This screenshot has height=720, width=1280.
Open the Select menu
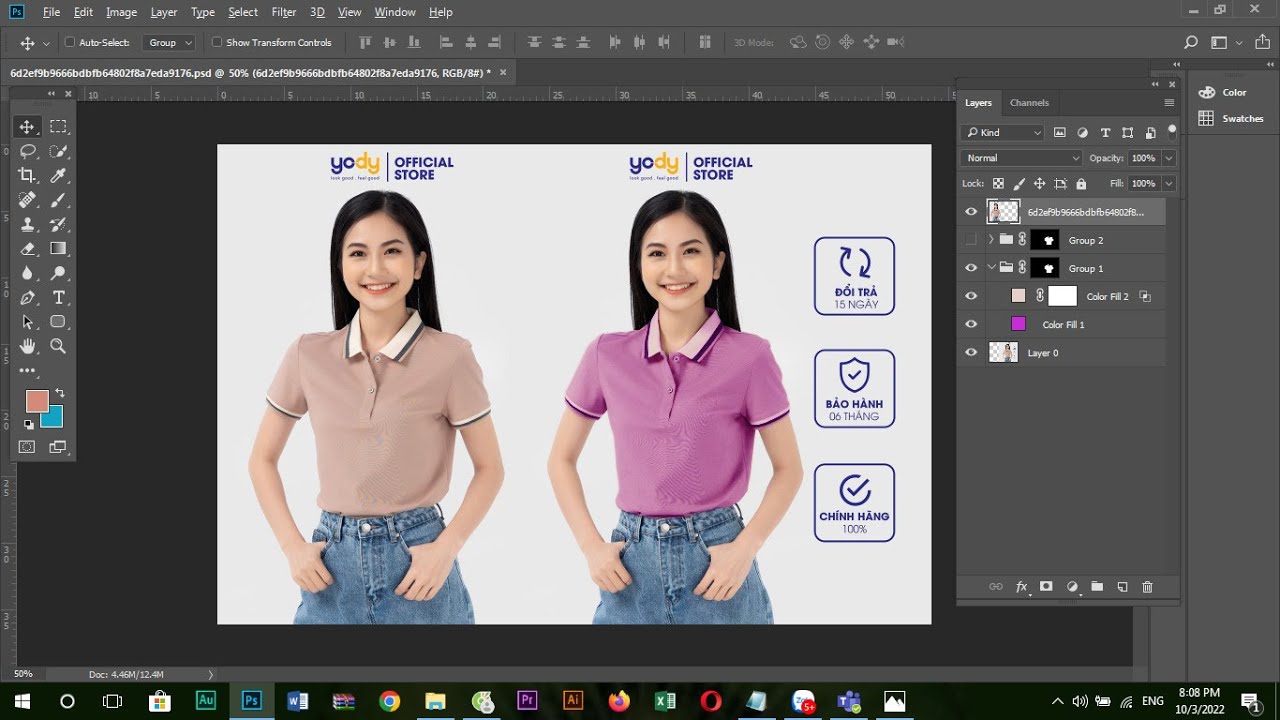point(243,12)
